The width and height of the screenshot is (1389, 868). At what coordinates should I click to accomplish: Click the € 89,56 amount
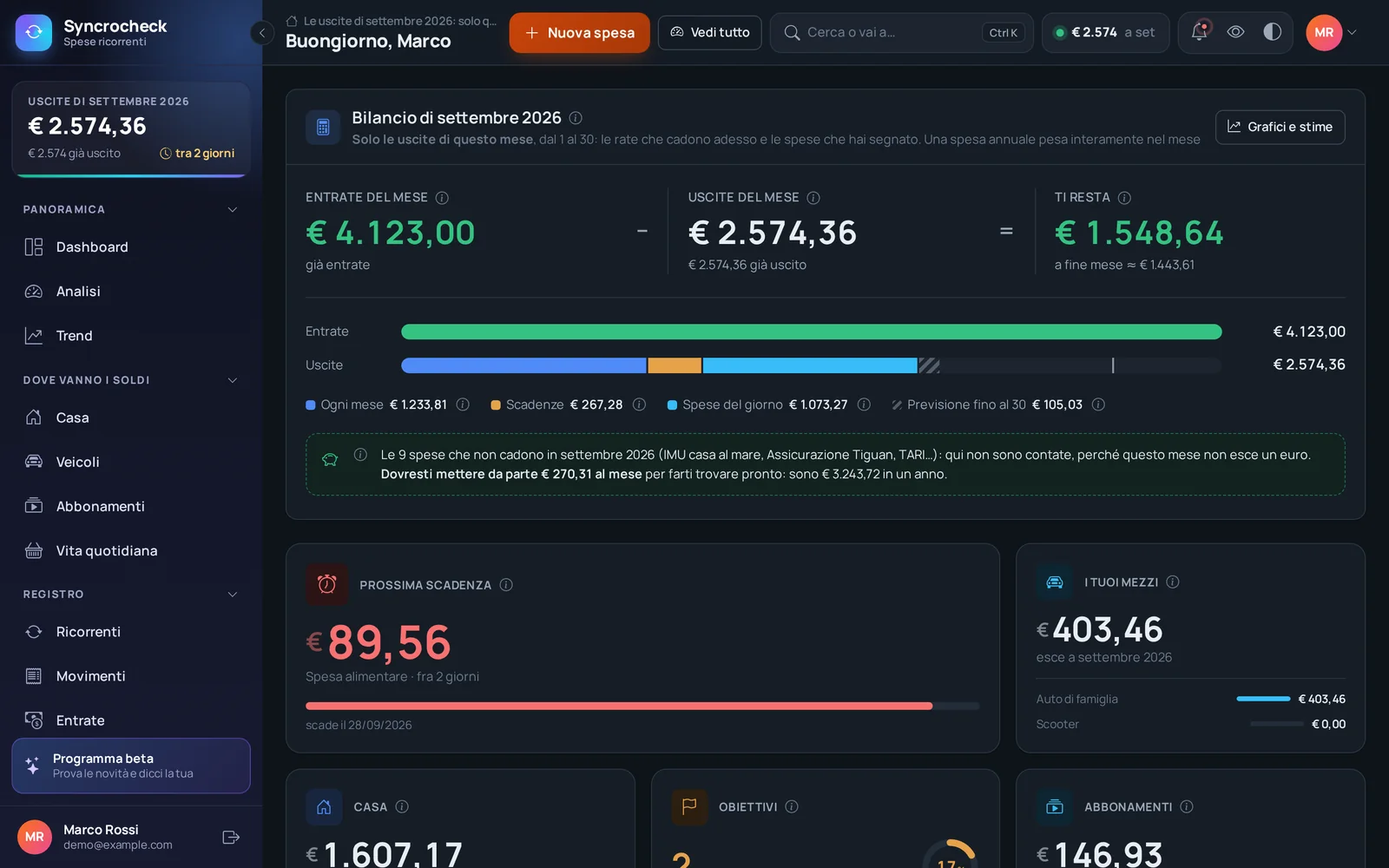point(379,642)
